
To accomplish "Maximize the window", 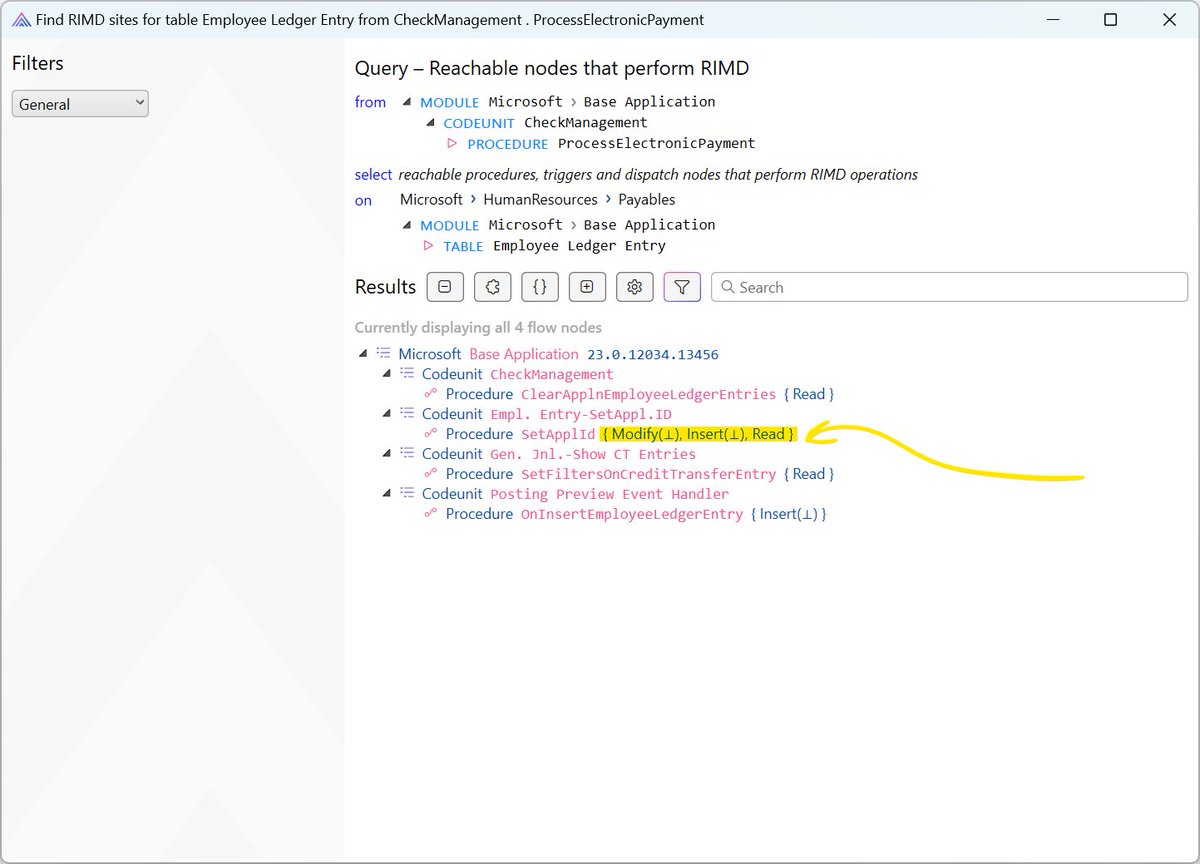I will pyautogui.click(x=1110, y=20).
